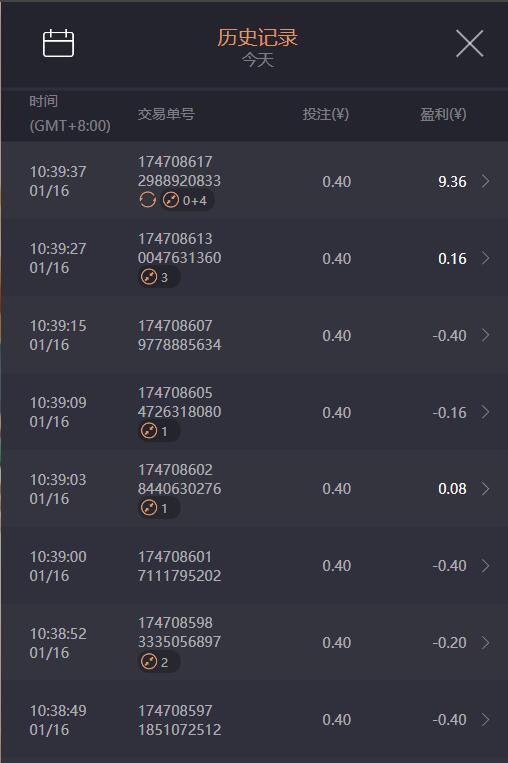Screen dimensions: 508x763
Task: Close the 历史记录 panel with X
Action: tap(470, 43)
